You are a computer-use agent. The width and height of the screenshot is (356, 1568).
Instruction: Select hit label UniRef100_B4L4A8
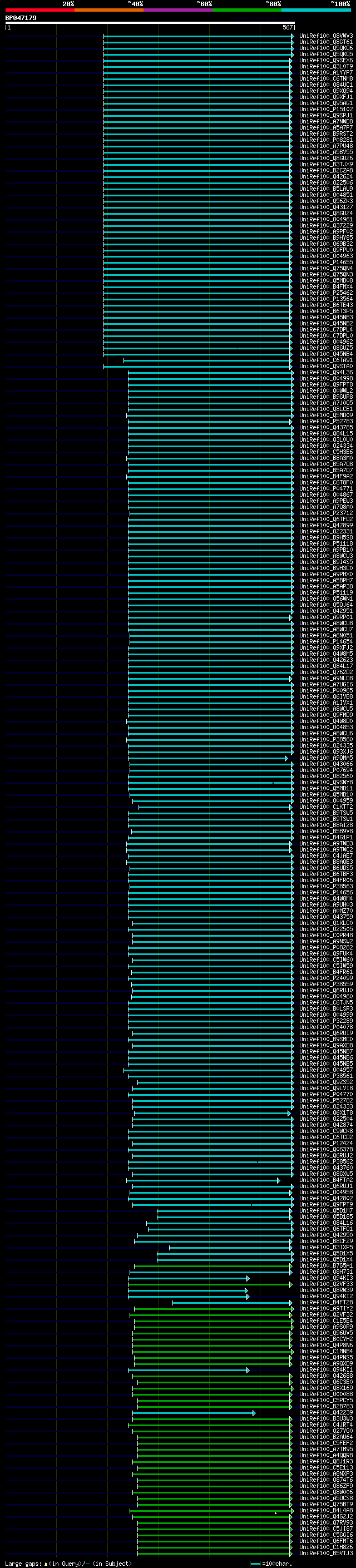point(325,1511)
